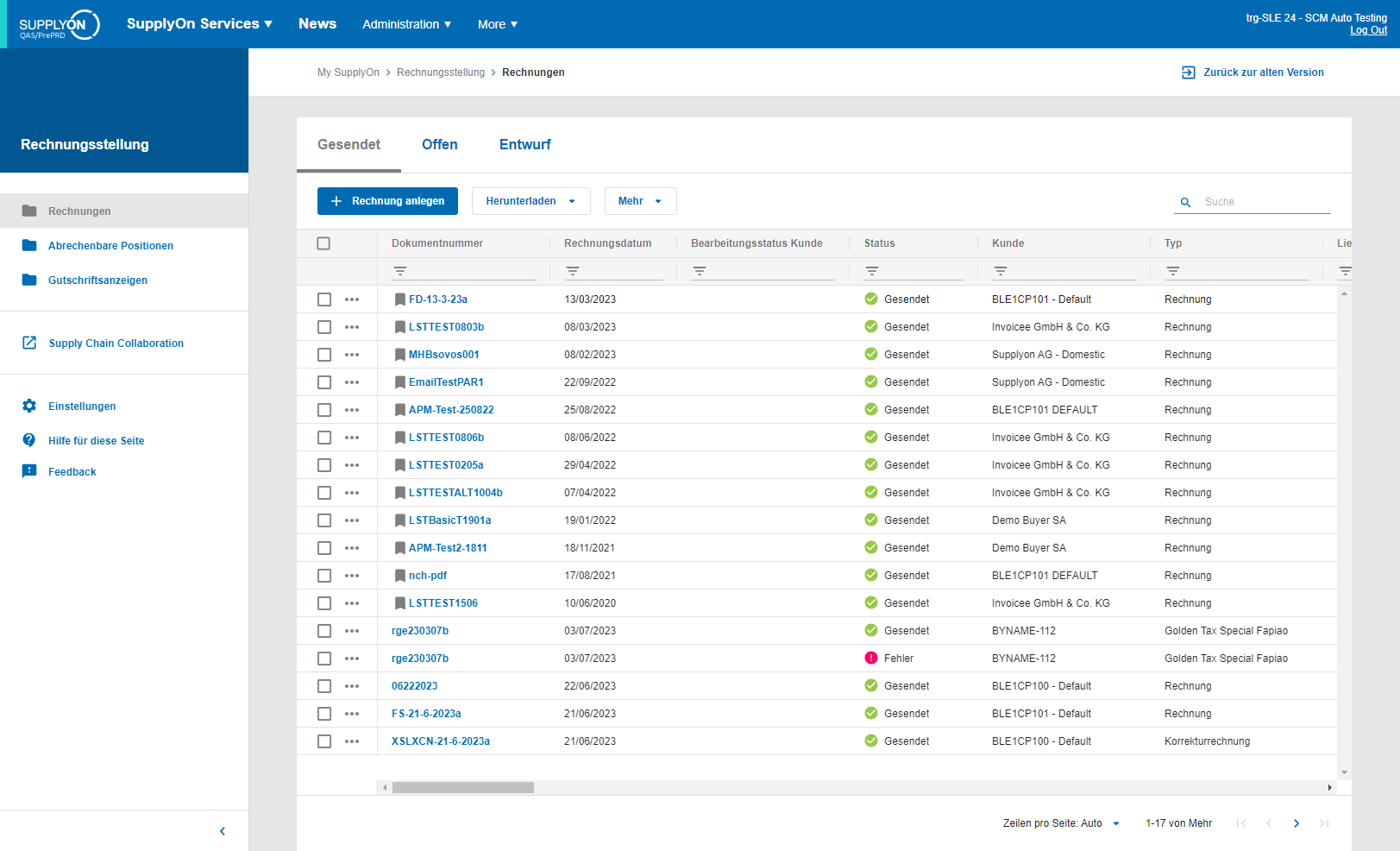
Task: Expand Herunterladen dropdown button
Action: [x=531, y=201]
